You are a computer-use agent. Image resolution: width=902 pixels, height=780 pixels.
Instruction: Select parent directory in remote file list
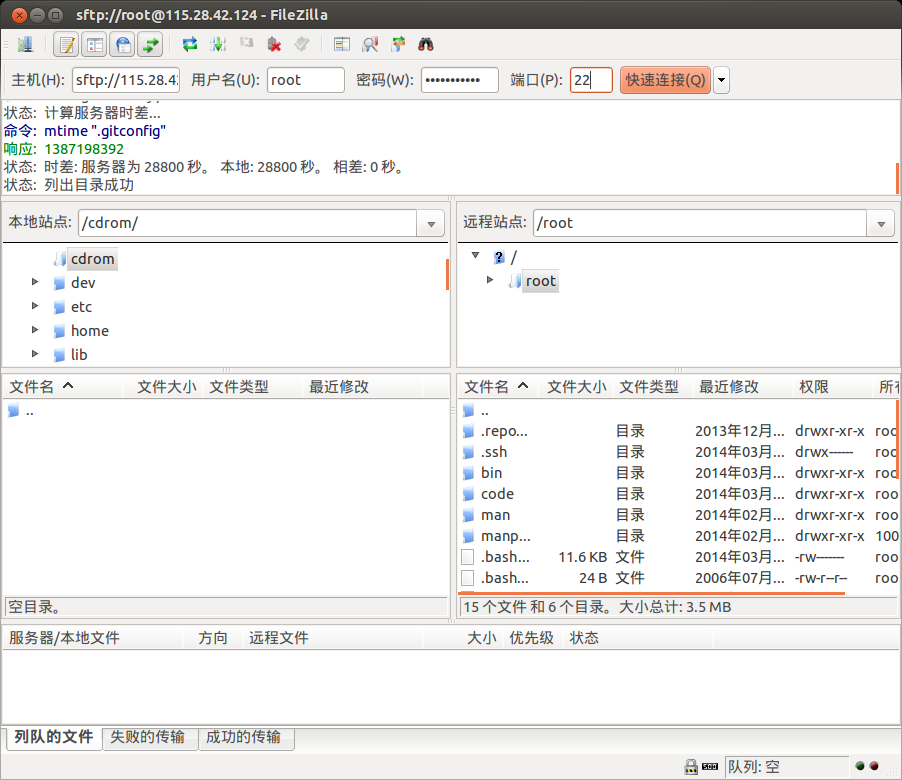pos(678,411)
